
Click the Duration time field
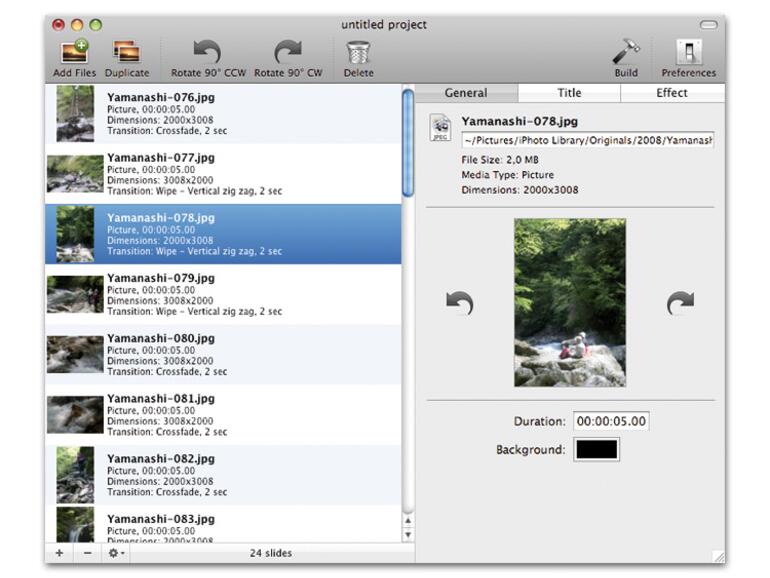click(x=610, y=421)
